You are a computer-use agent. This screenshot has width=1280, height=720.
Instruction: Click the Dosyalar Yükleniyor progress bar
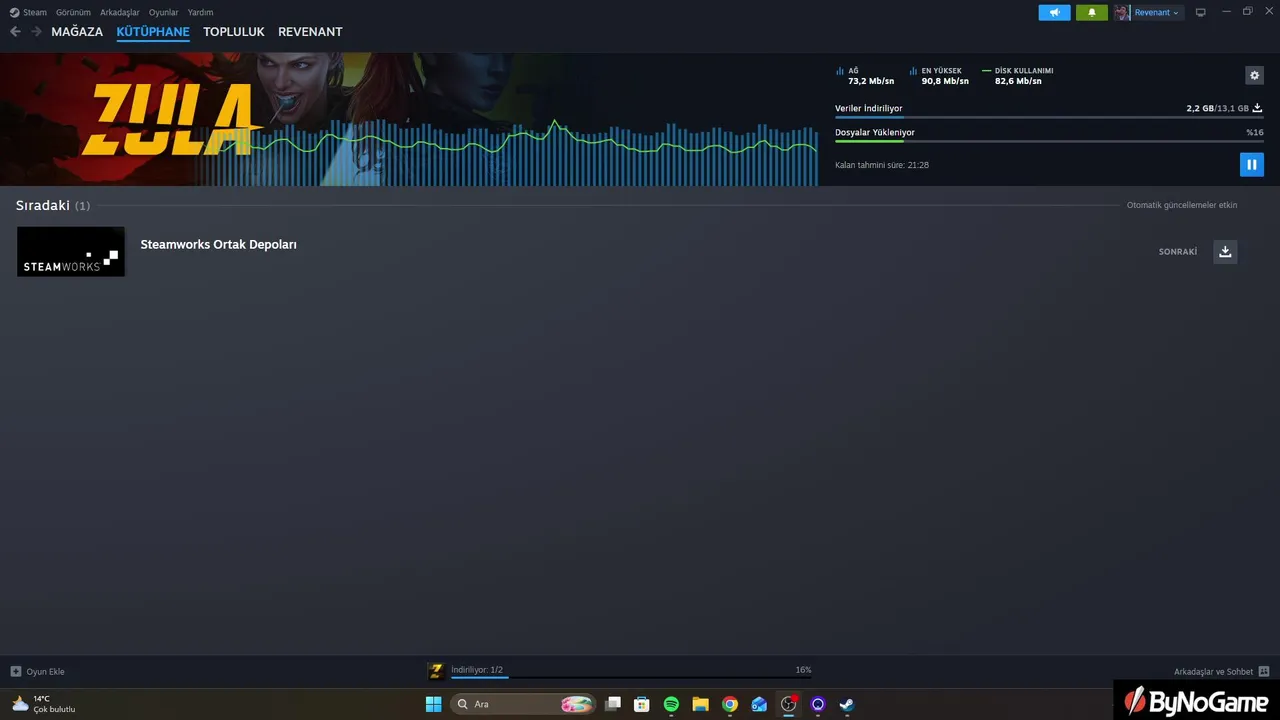pyautogui.click(x=1049, y=141)
